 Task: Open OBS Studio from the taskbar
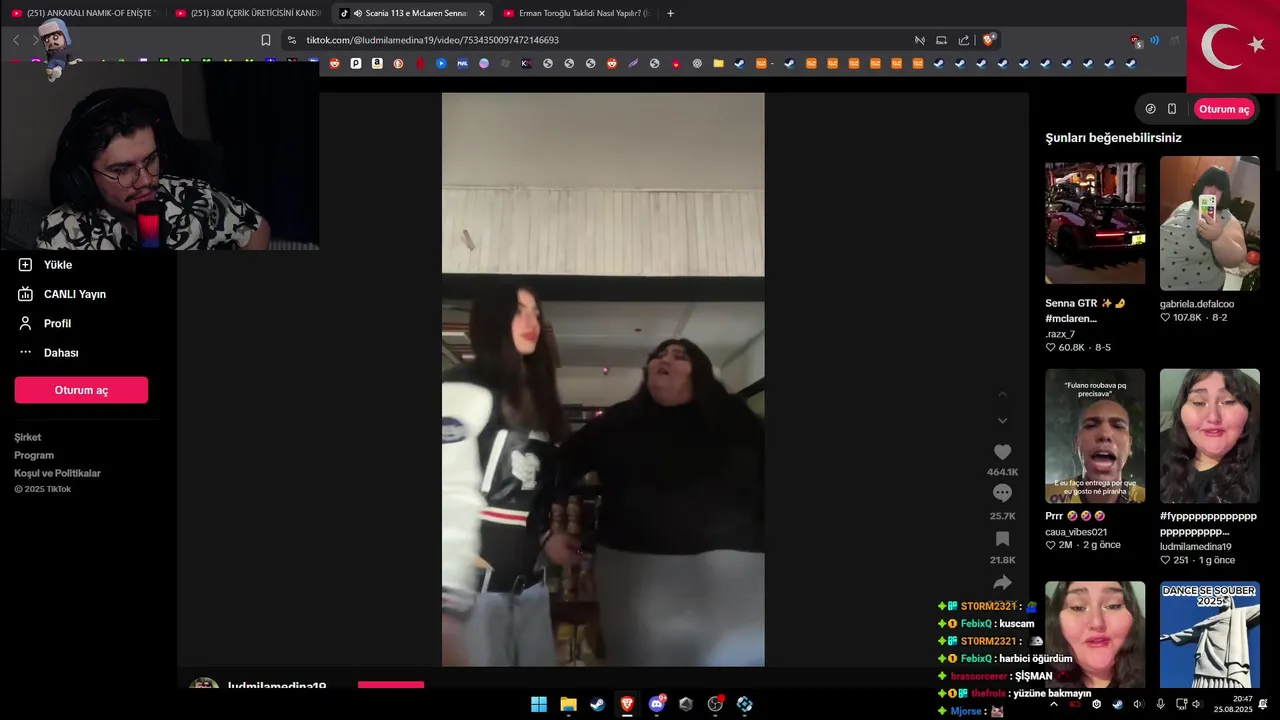tap(715, 704)
